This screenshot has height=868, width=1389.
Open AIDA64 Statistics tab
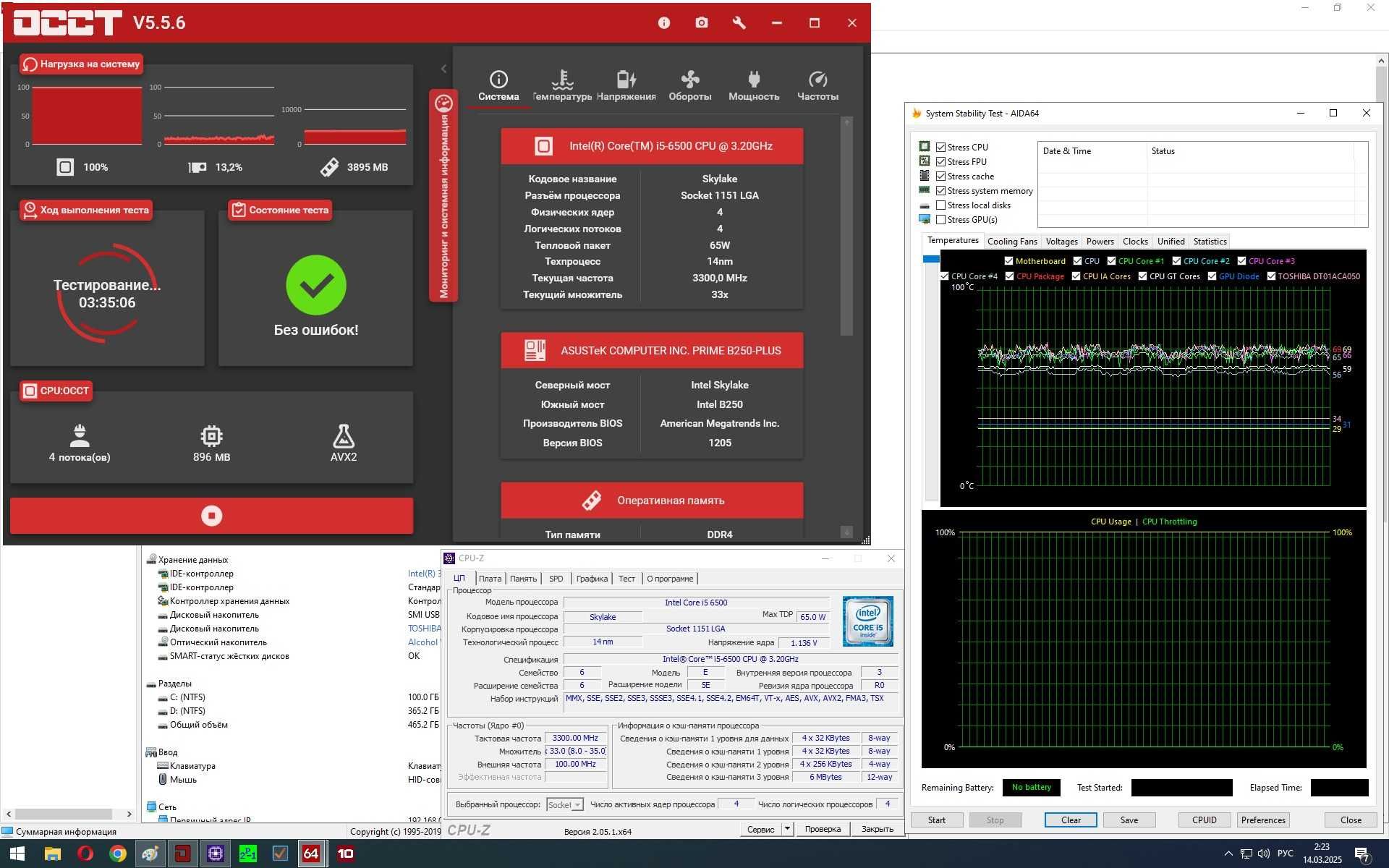[1210, 242]
